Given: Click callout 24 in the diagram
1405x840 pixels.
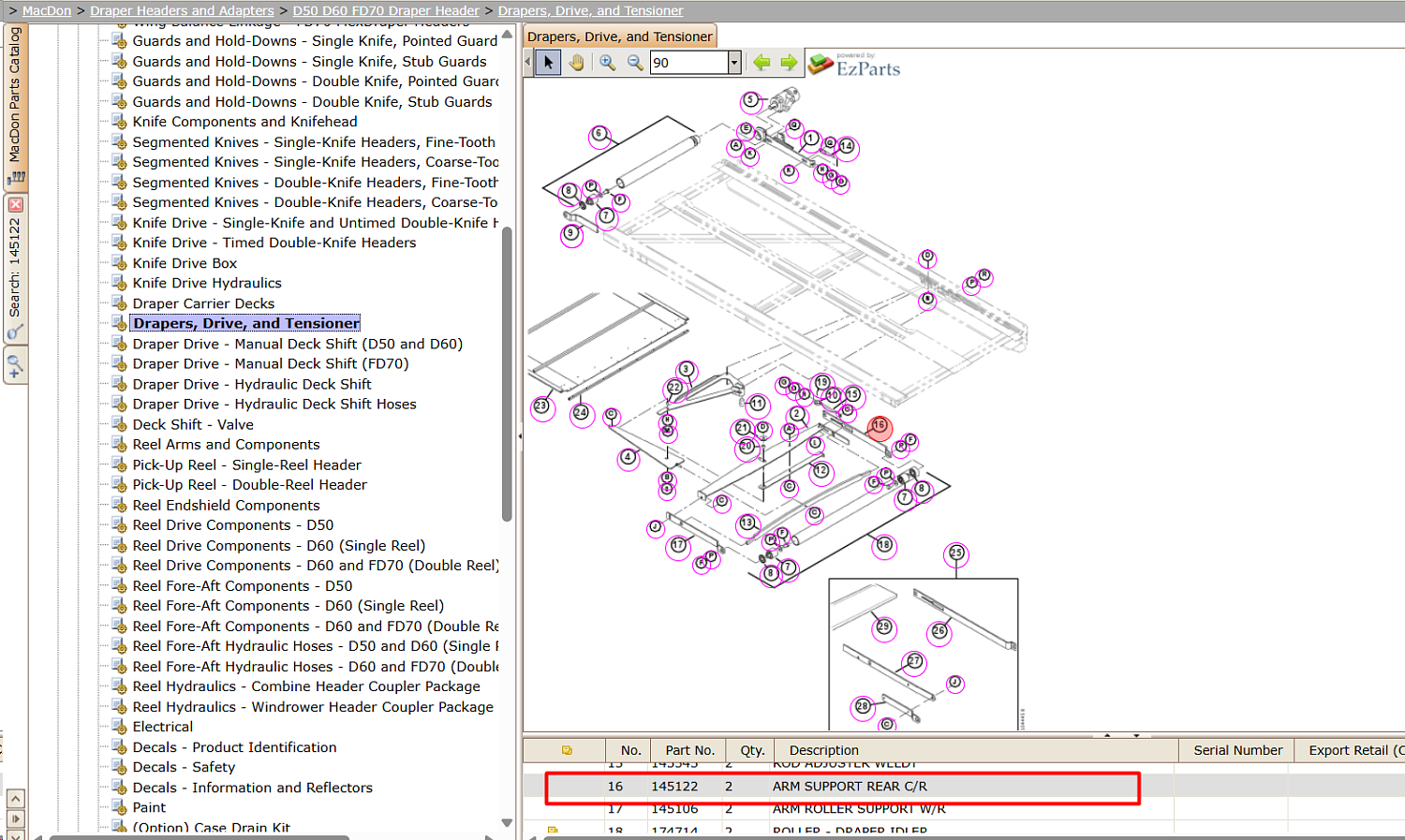Looking at the screenshot, I should coord(582,413).
